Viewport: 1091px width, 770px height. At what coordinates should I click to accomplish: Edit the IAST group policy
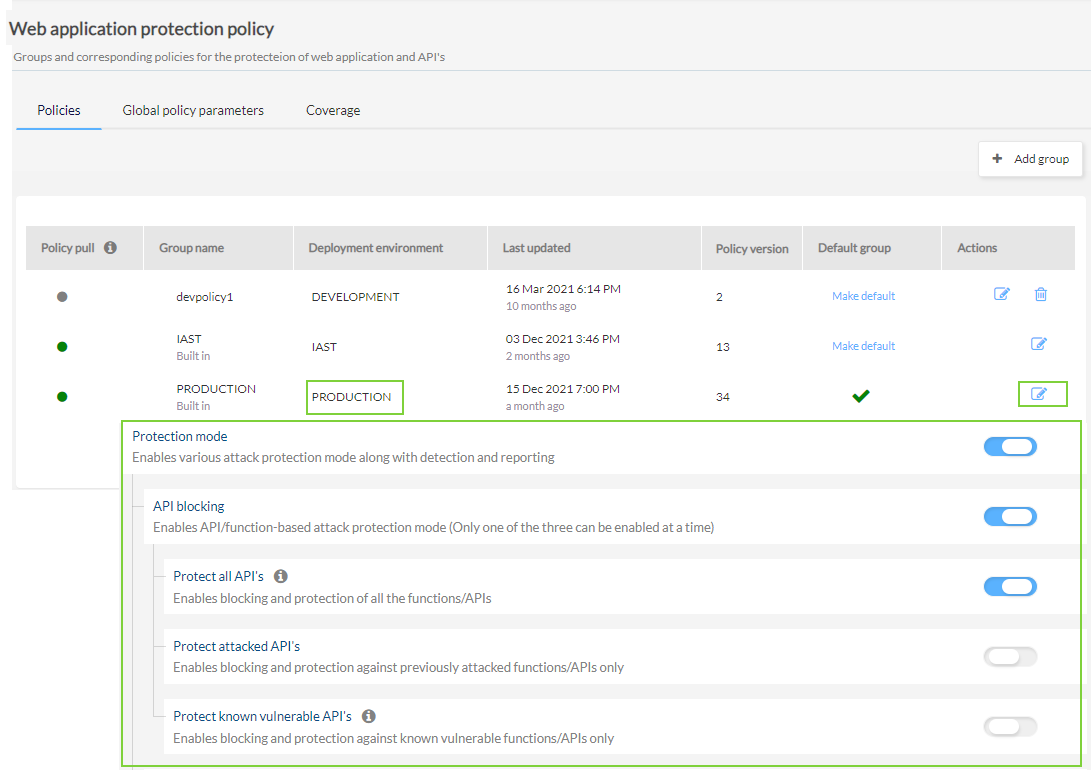[x=1039, y=344]
